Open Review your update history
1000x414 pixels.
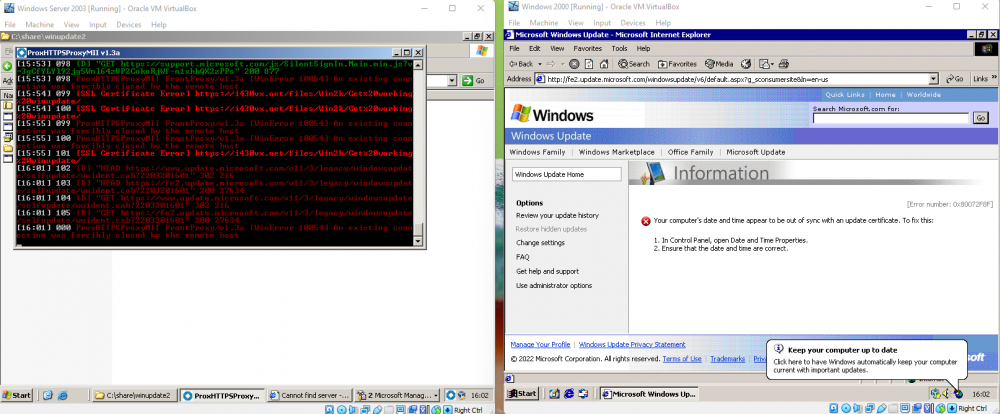[x=557, y=215]
